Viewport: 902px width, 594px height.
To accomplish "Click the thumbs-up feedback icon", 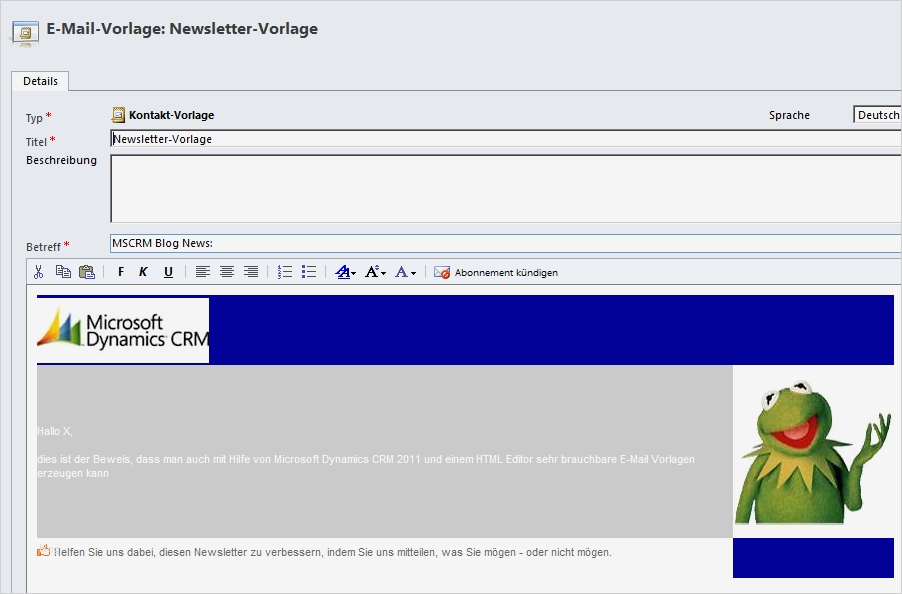I will pos(44,551).
